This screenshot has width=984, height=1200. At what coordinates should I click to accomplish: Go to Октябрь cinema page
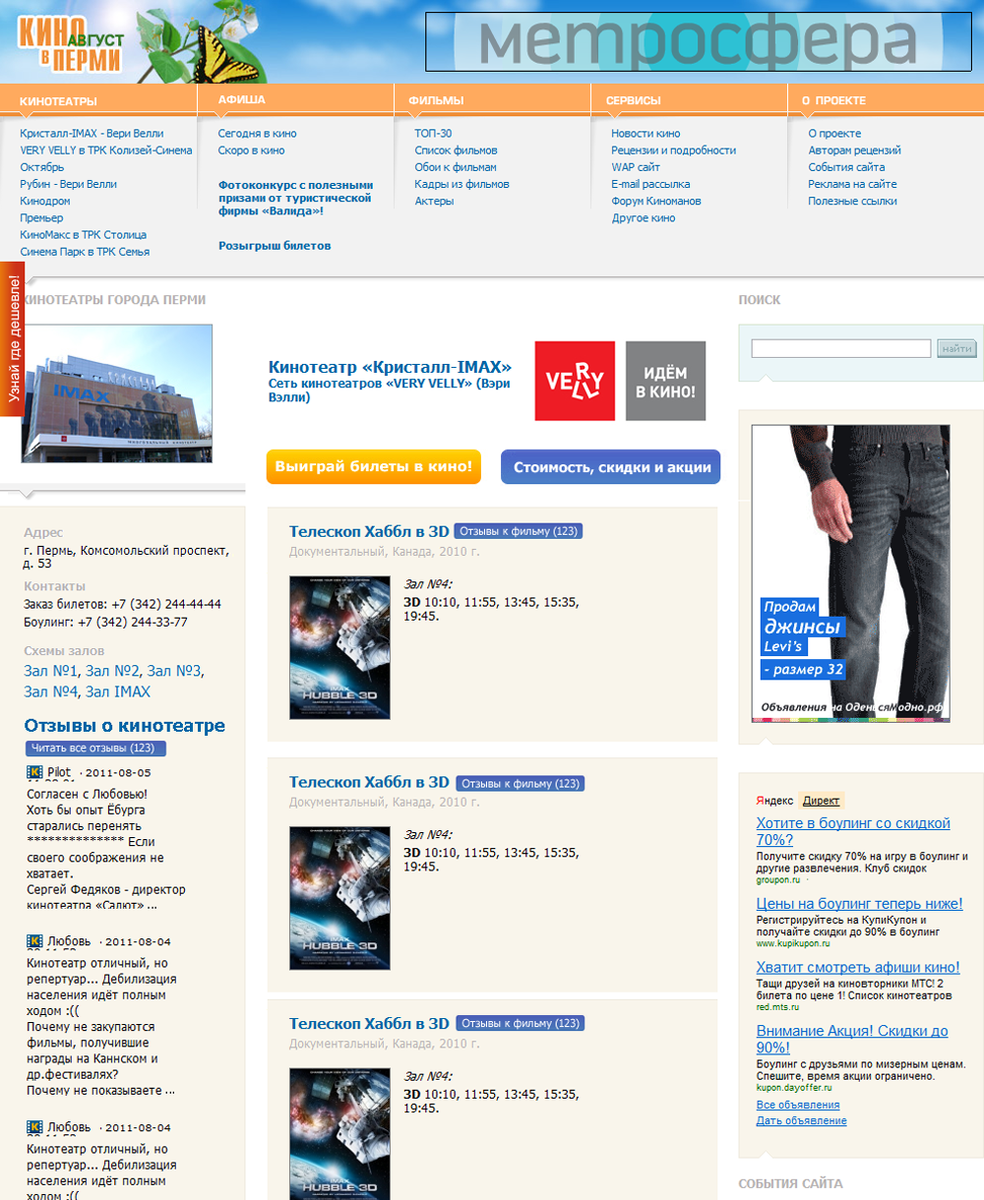click(42, 167)
